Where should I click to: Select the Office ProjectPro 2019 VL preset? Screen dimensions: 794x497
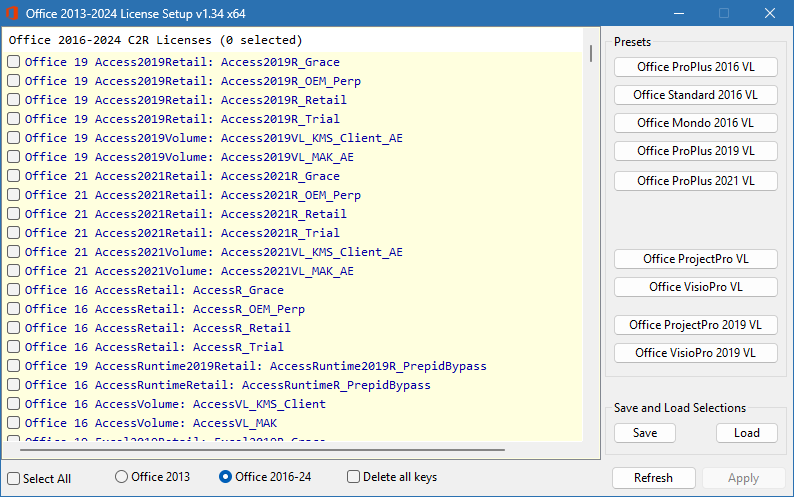pyautogui.click(x=696, y=325)
